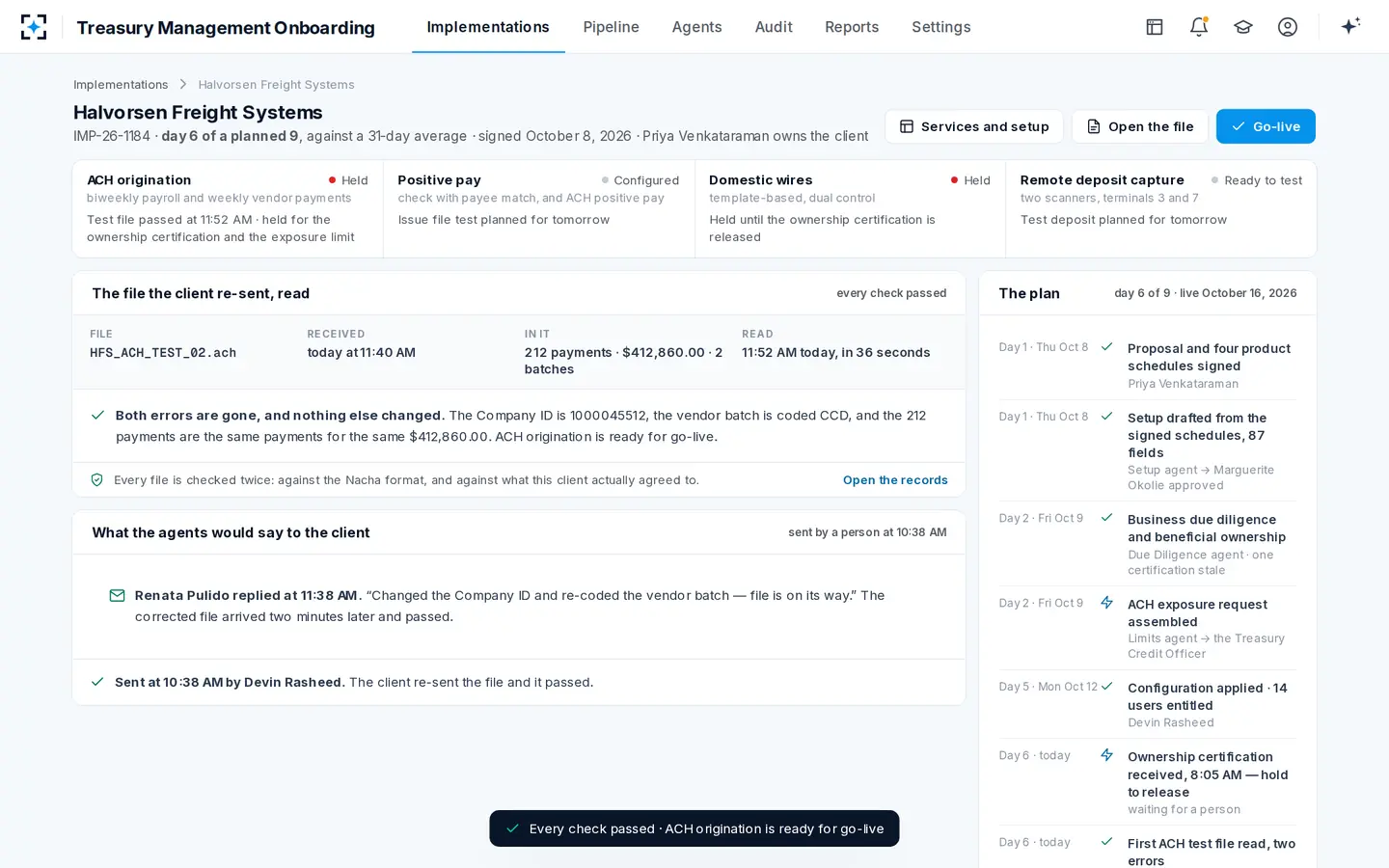Open the records link
This screenshot has width=1389, height=868.
point(895,480)
